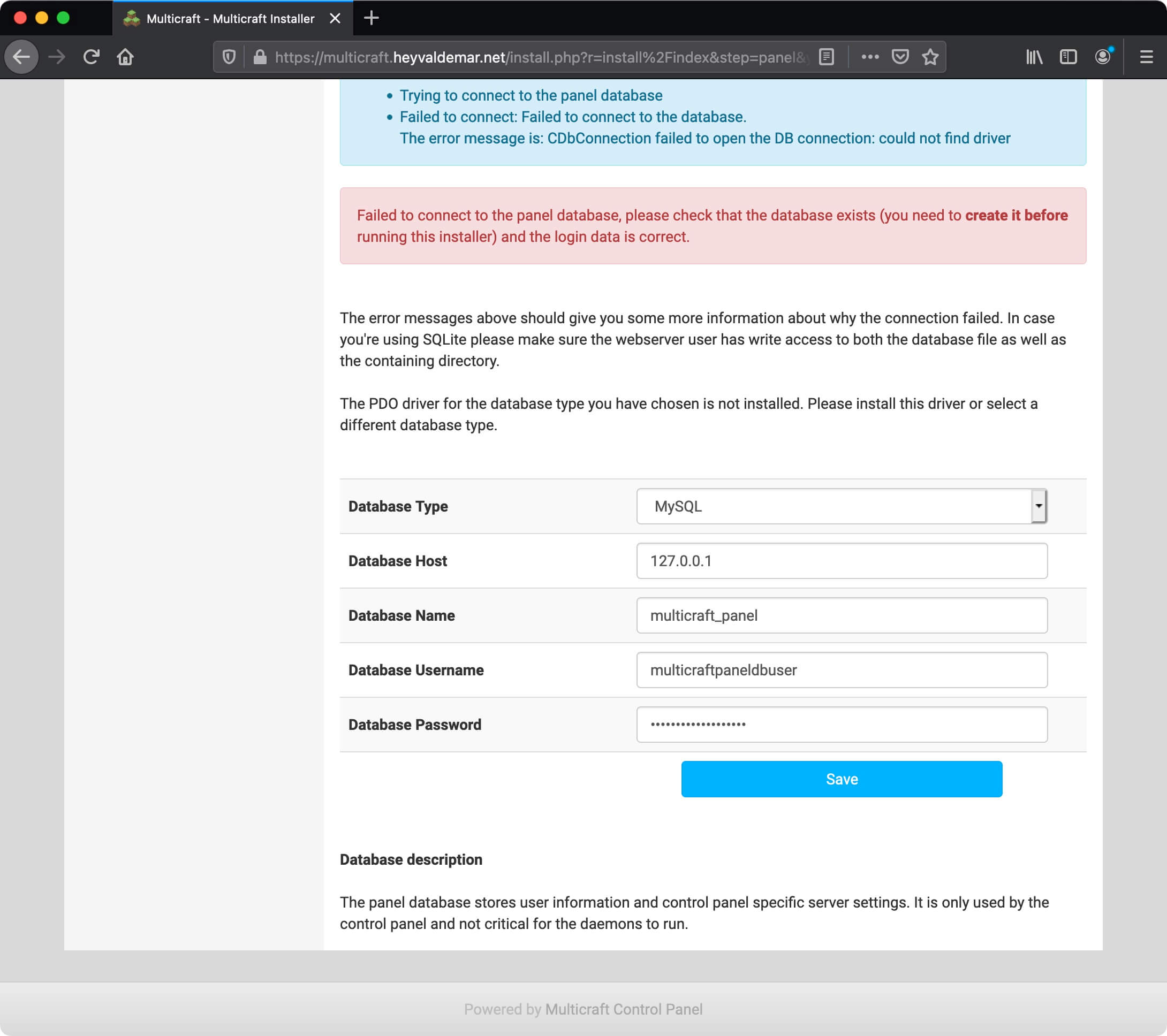Click macOS green fullscreen window button
Image resolution: width=1167 pixels, height=1036 pixels.
(63, 18)
